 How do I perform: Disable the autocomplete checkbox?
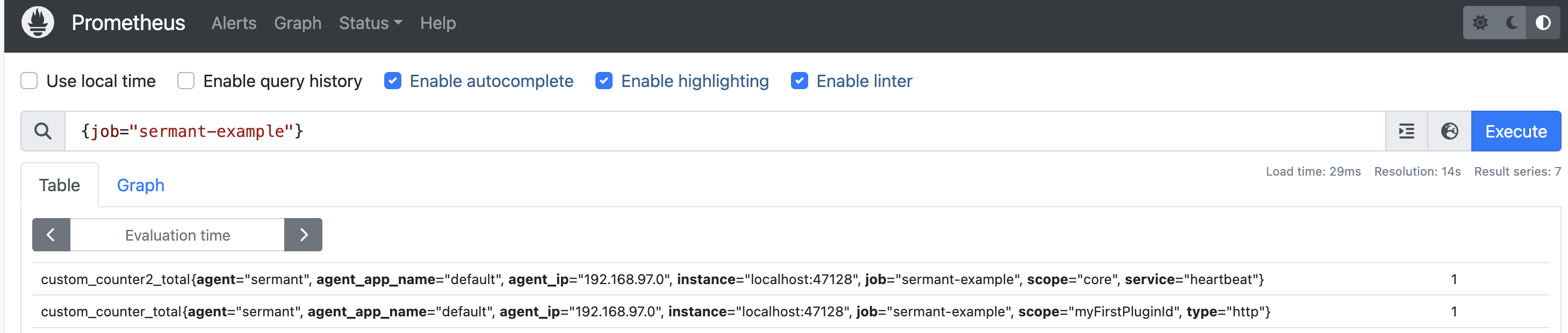[x=393, y=81]
